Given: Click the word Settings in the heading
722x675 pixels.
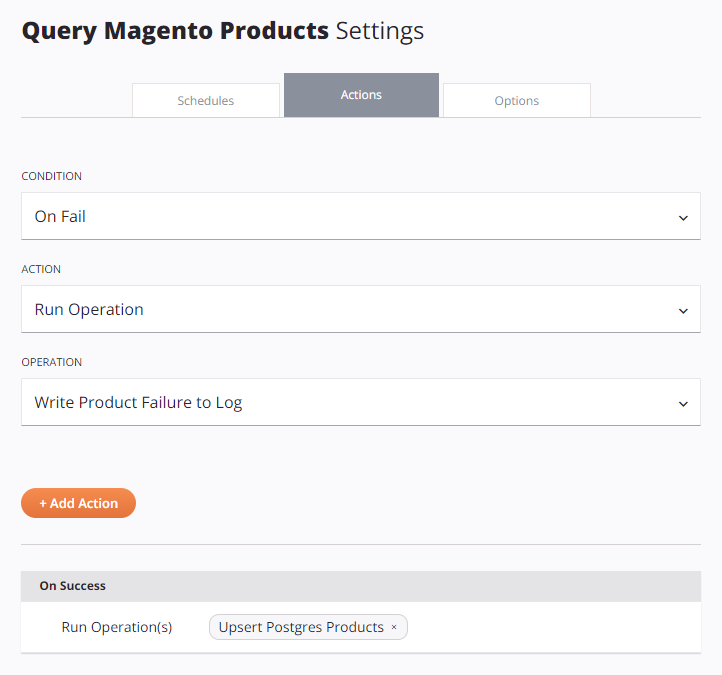Looking at the screenshot, I should tap(379, 31).
